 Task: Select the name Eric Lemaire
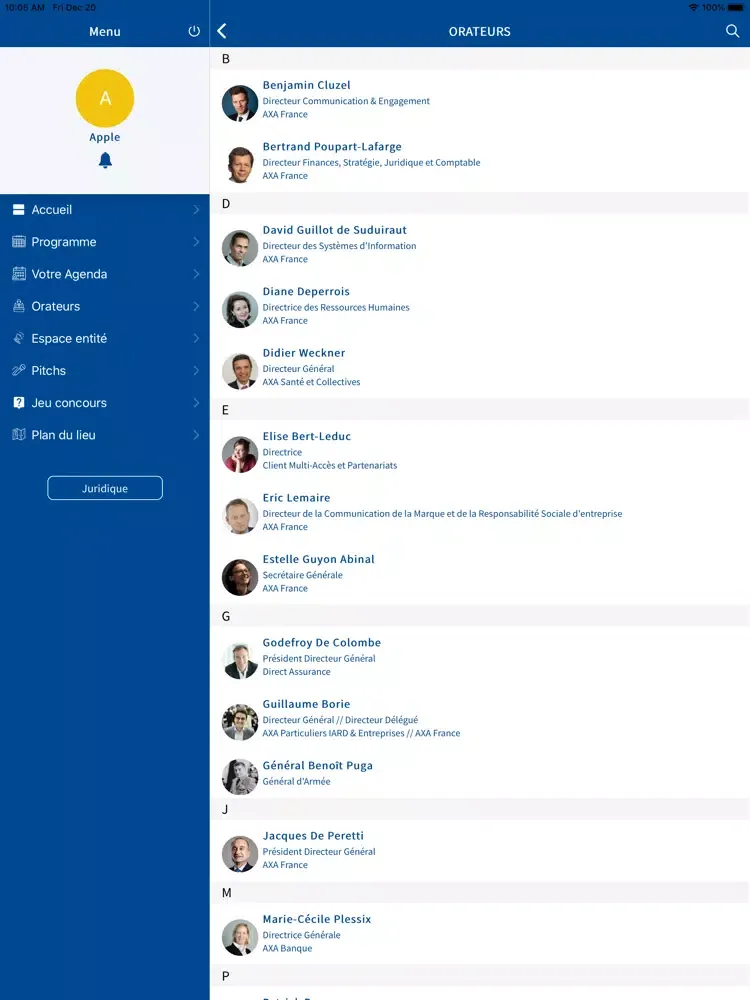(297, 498)
